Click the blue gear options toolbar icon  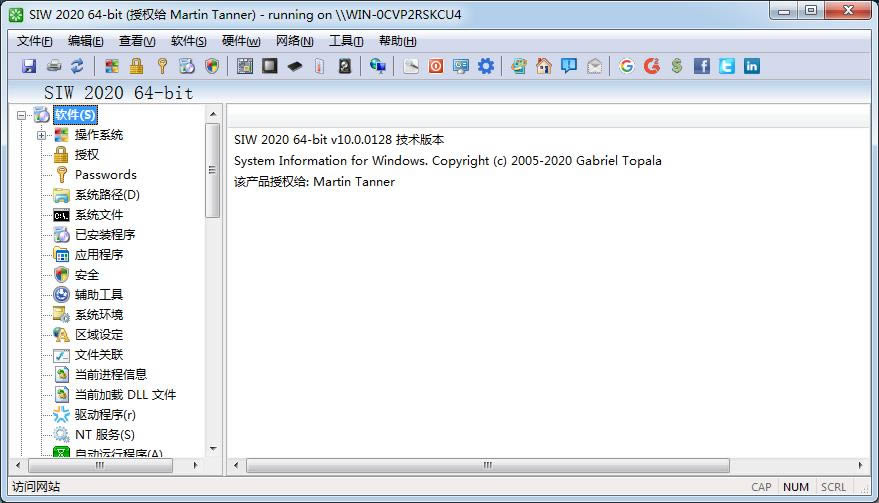[485, 66]
